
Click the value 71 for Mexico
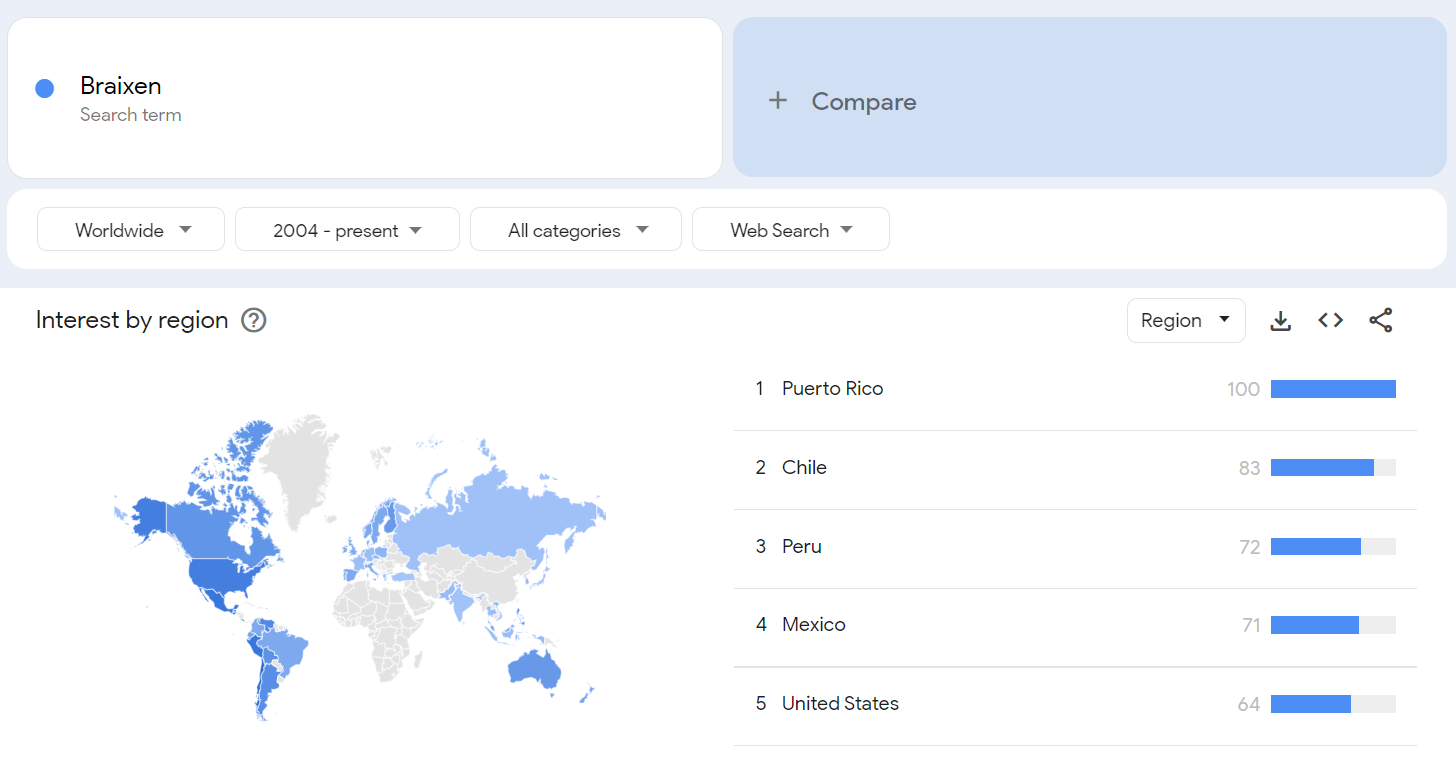tap(1251, 625)
